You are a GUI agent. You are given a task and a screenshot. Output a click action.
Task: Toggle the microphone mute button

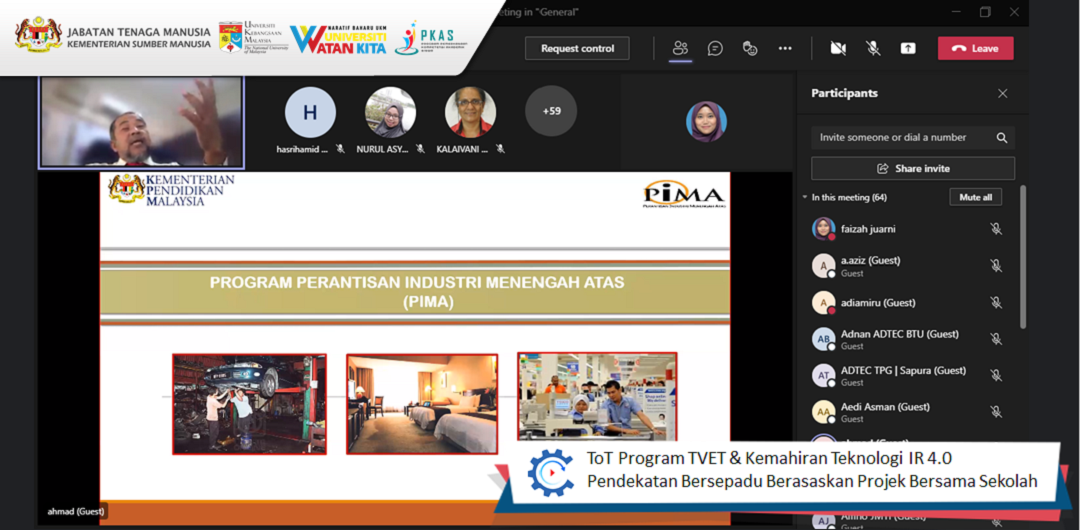(x=873, y=48)
